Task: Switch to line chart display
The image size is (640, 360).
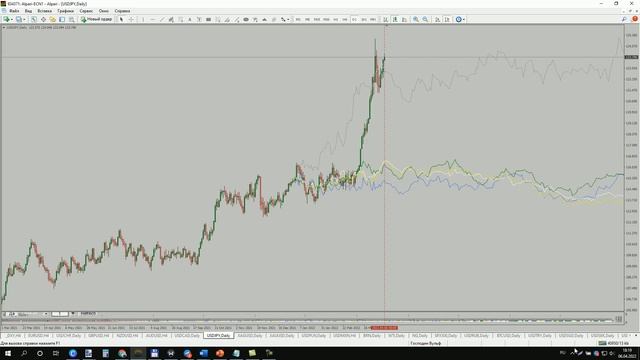Action: point(404,19)
